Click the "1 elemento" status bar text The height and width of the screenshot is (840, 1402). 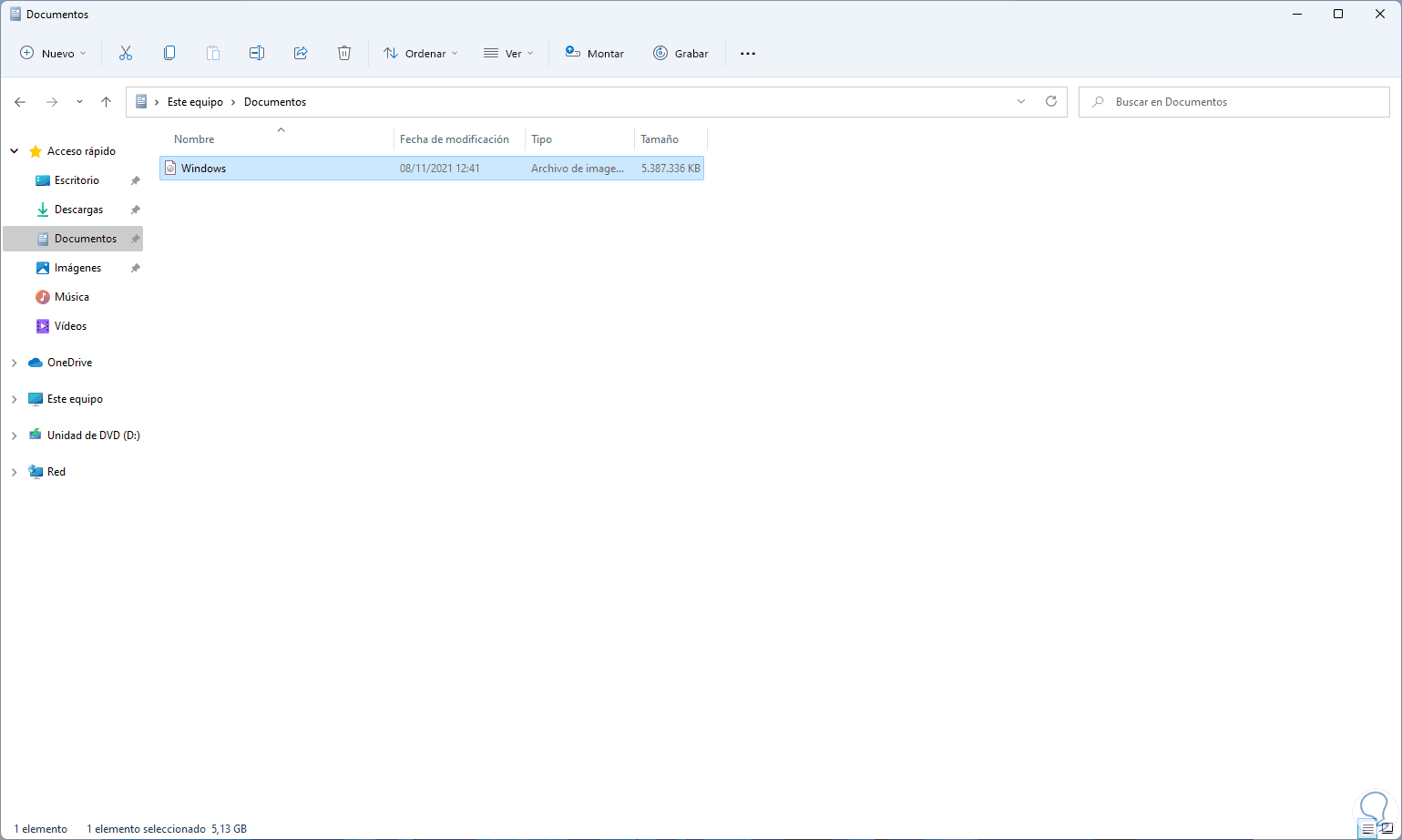pos(40,829)
